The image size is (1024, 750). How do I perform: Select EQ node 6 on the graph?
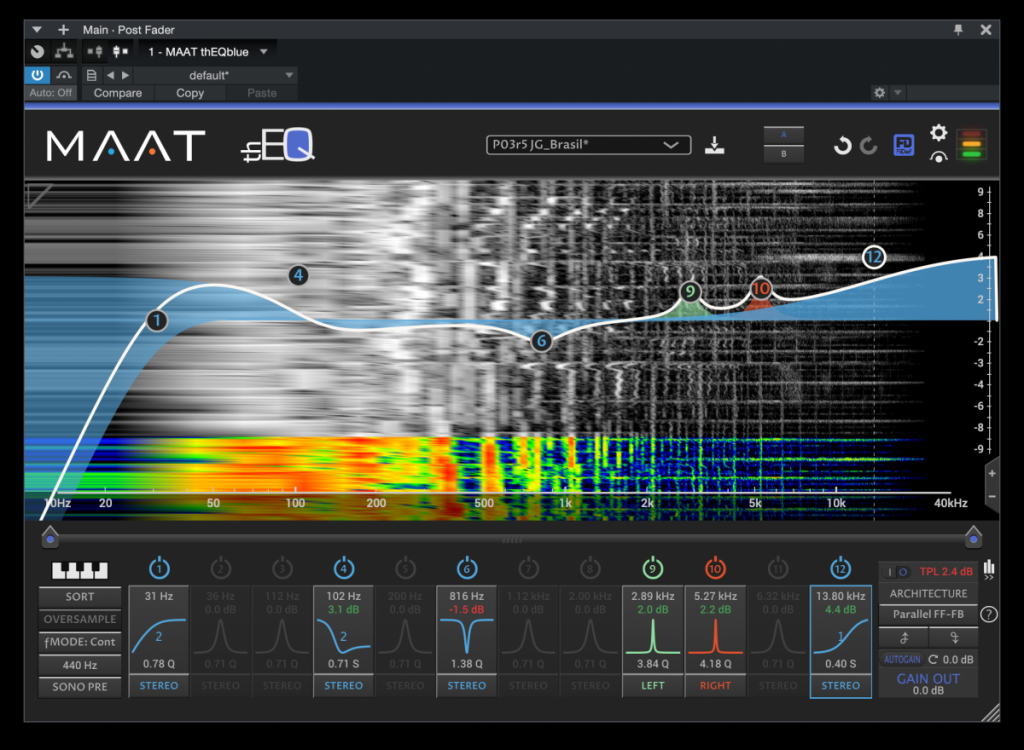[x=541, y=340]
